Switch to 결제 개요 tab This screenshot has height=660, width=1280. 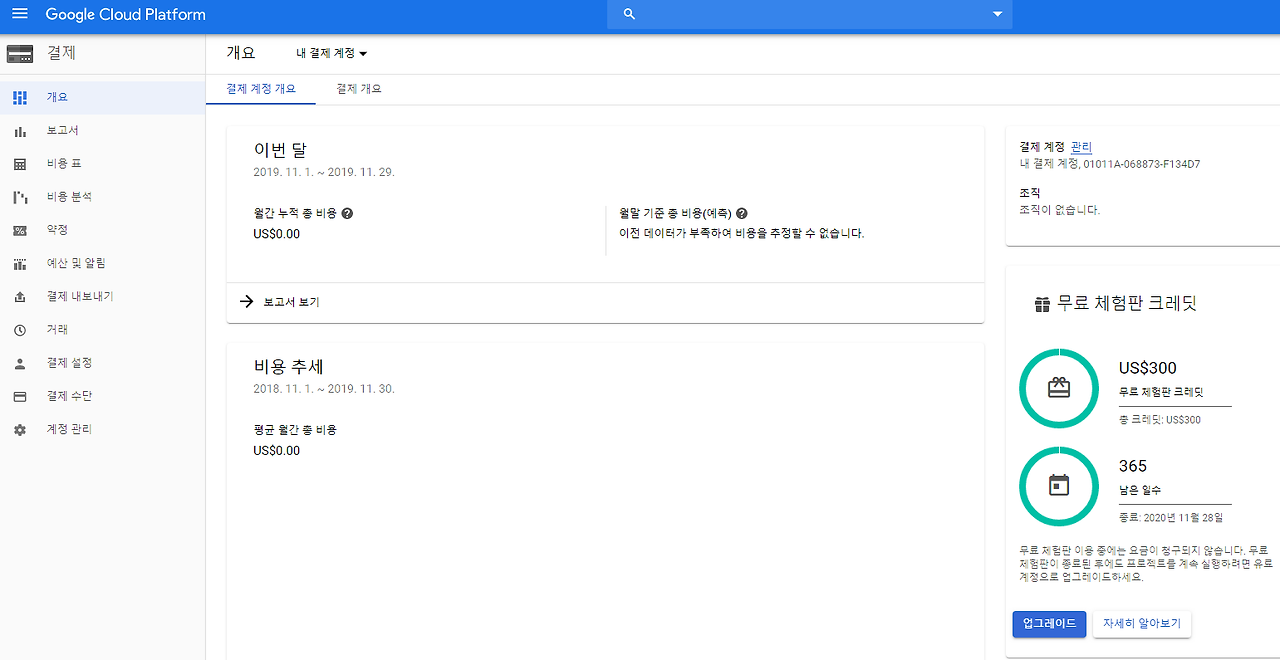coord(359,89)
